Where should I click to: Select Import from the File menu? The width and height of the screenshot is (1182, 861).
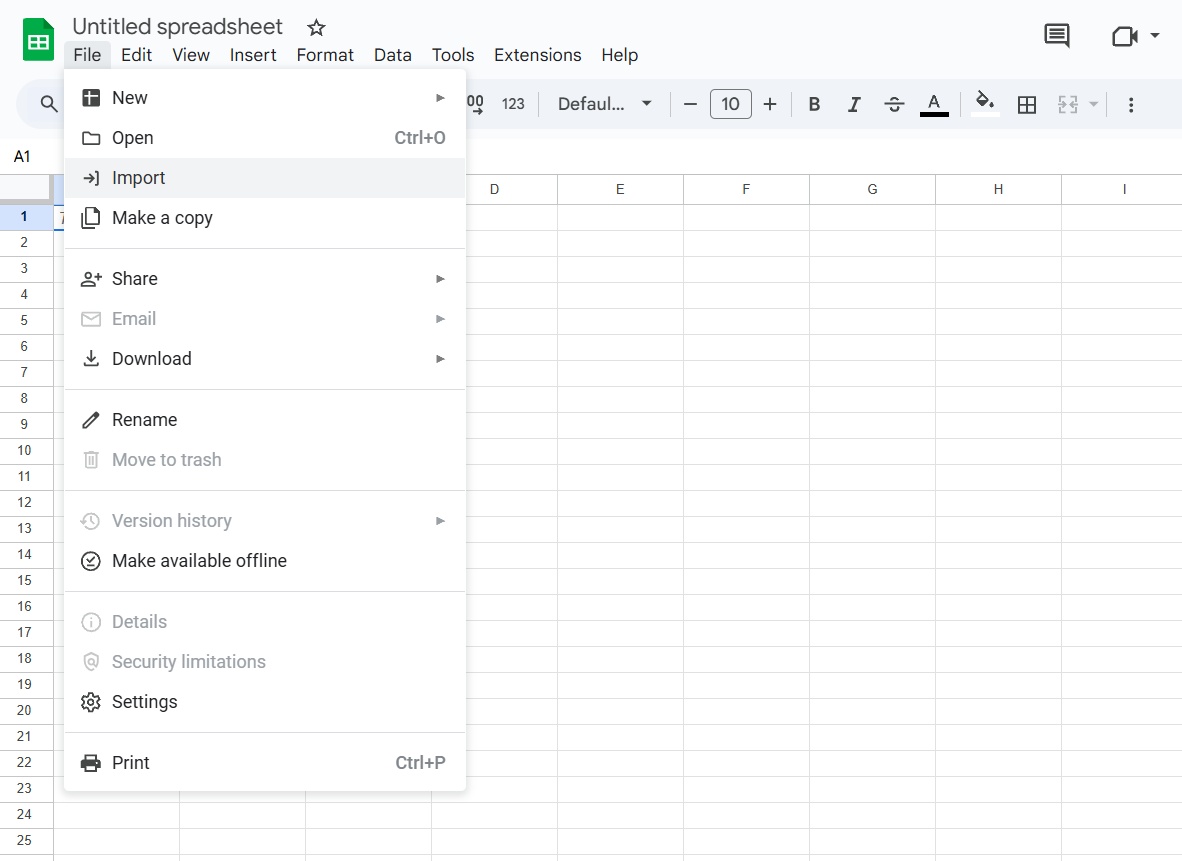[x=139, y=178]
